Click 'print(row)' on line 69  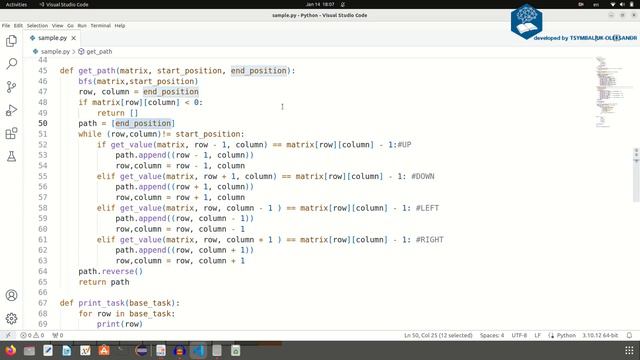tap(120, 324)
